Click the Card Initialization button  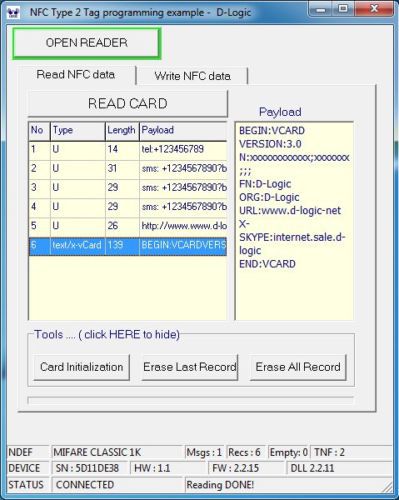[x=82, y=367]
